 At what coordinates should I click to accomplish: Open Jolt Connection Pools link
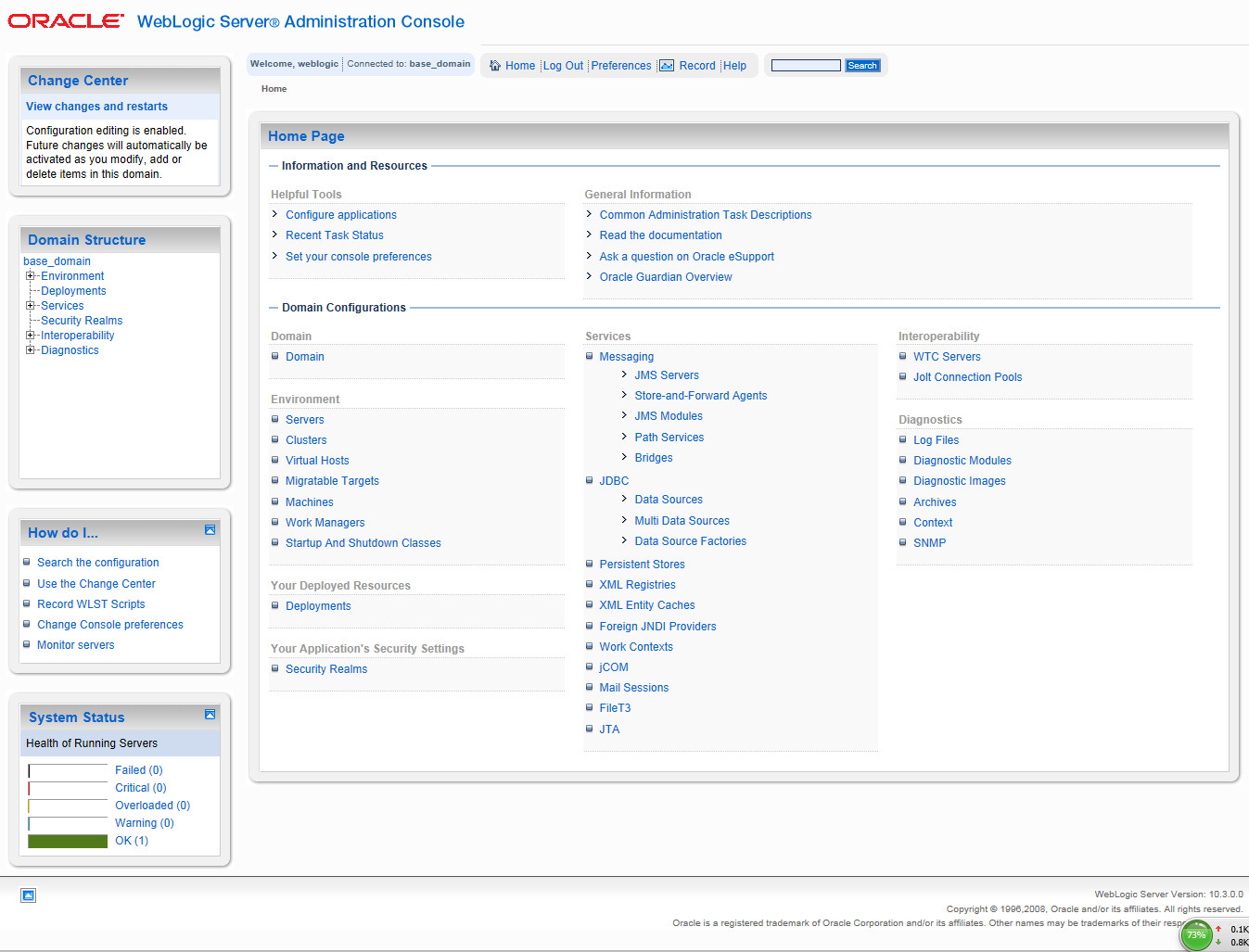pyautogui.click(x=968, y=377)
